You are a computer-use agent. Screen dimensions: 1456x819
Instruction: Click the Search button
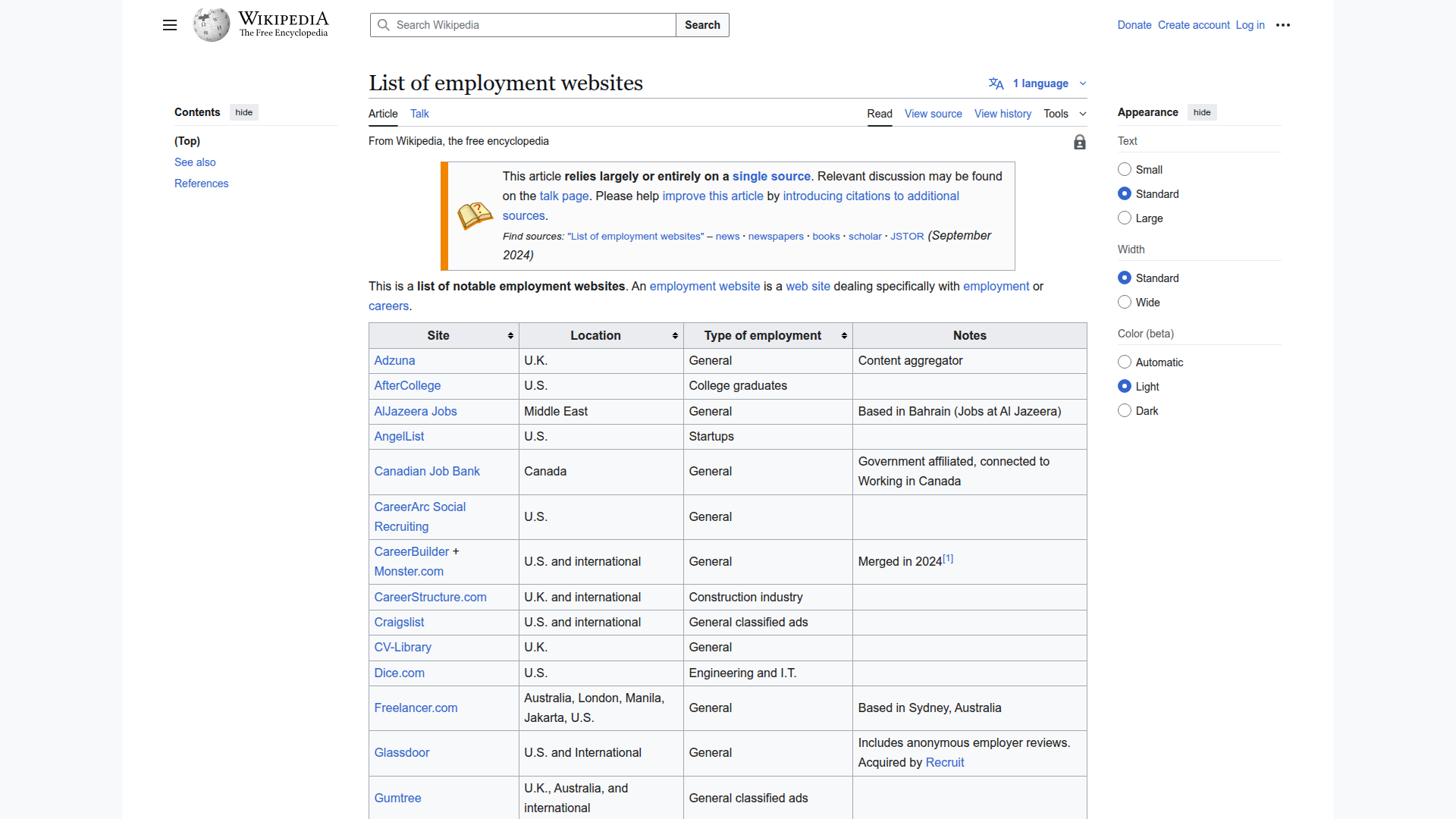702,25
